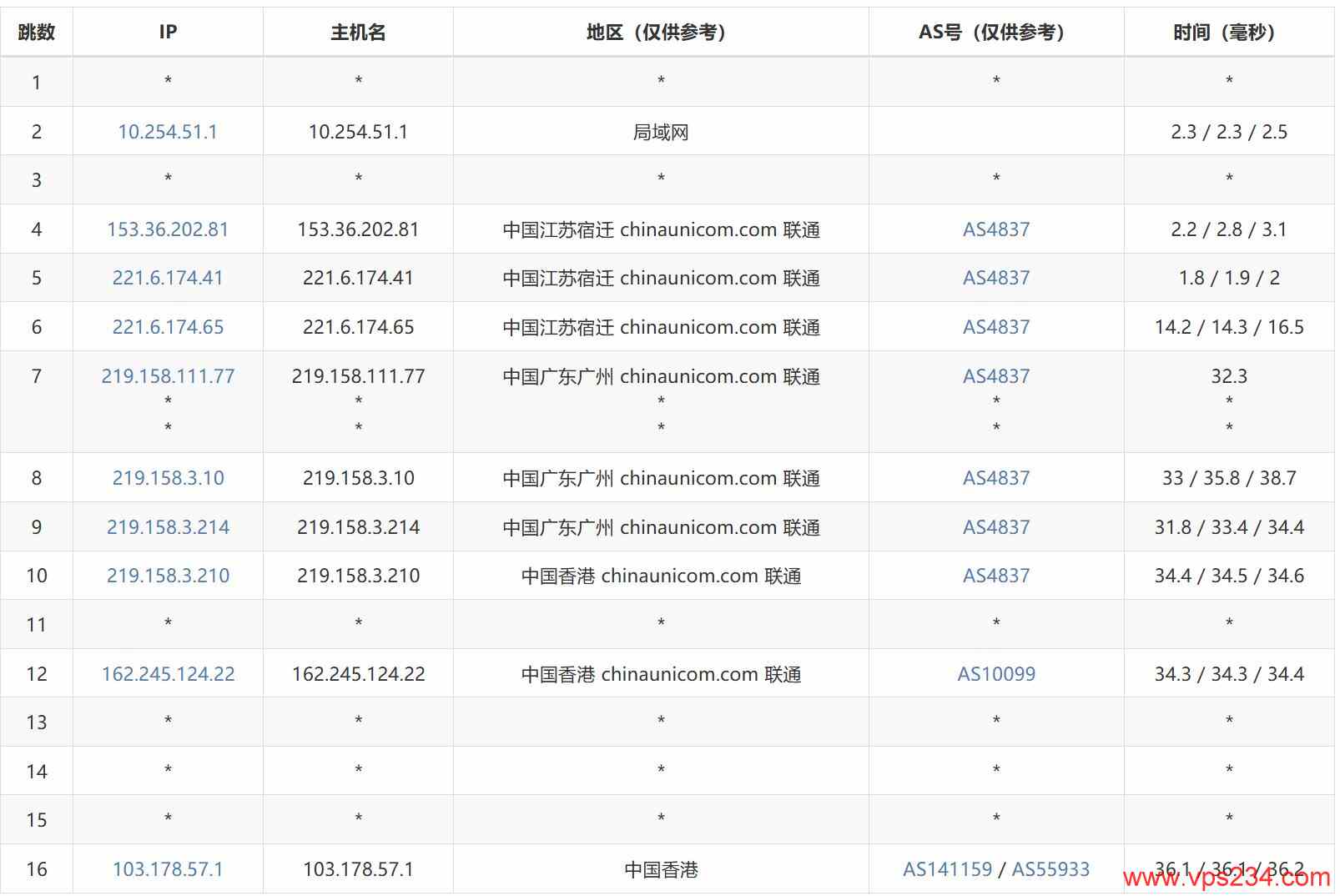Select hostname cell 103.178.57.1
This screenshot has width=1340, height=896.
click(358, 869)
